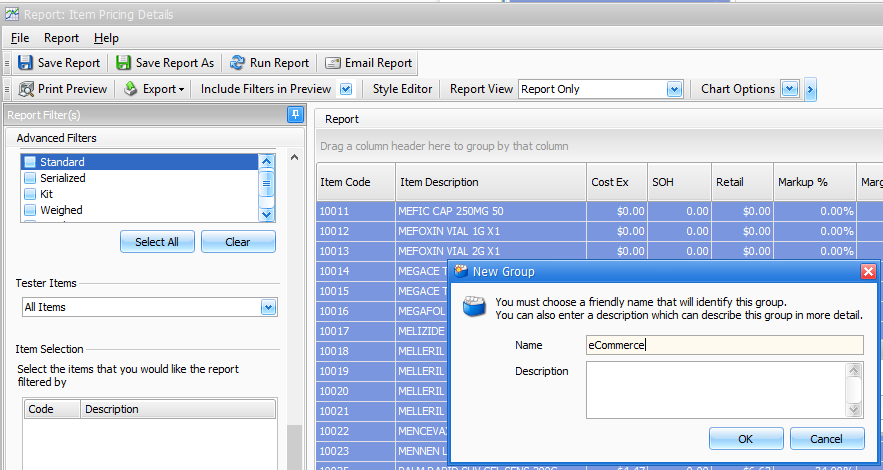
Task: Click the toolbar overflow arrow at right
Action: coord(810,89)
